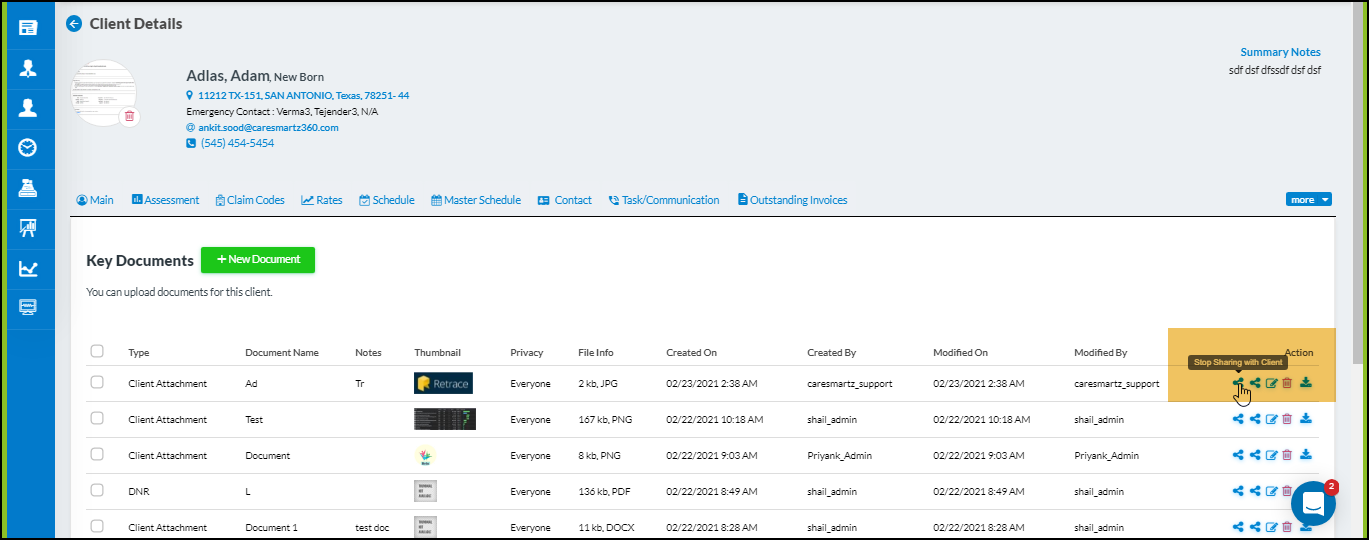Delete the client profile photo via trash icon
Image resolution: width=1369 pixels, height=540 pixels.
point(129,117)
